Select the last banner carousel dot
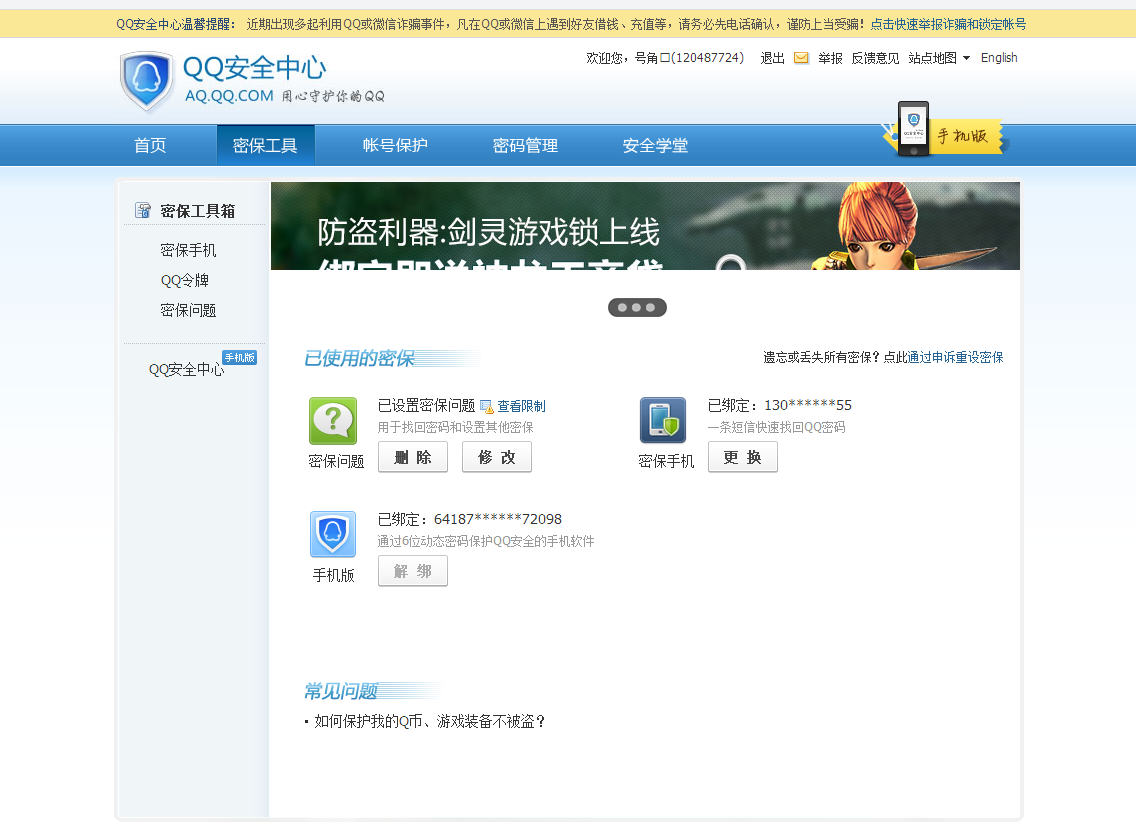Image resolution: width=1136 pixels, height=830 pixels. 651,308
